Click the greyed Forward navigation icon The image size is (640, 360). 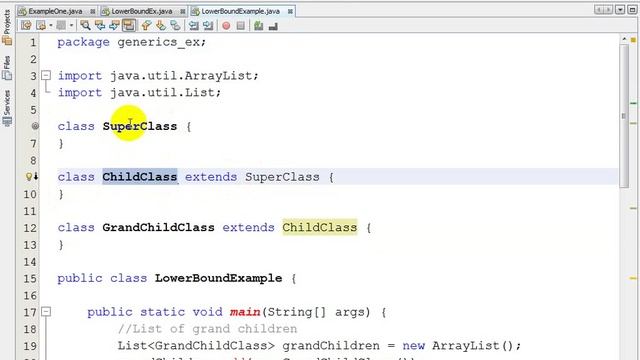pos(61,26)
